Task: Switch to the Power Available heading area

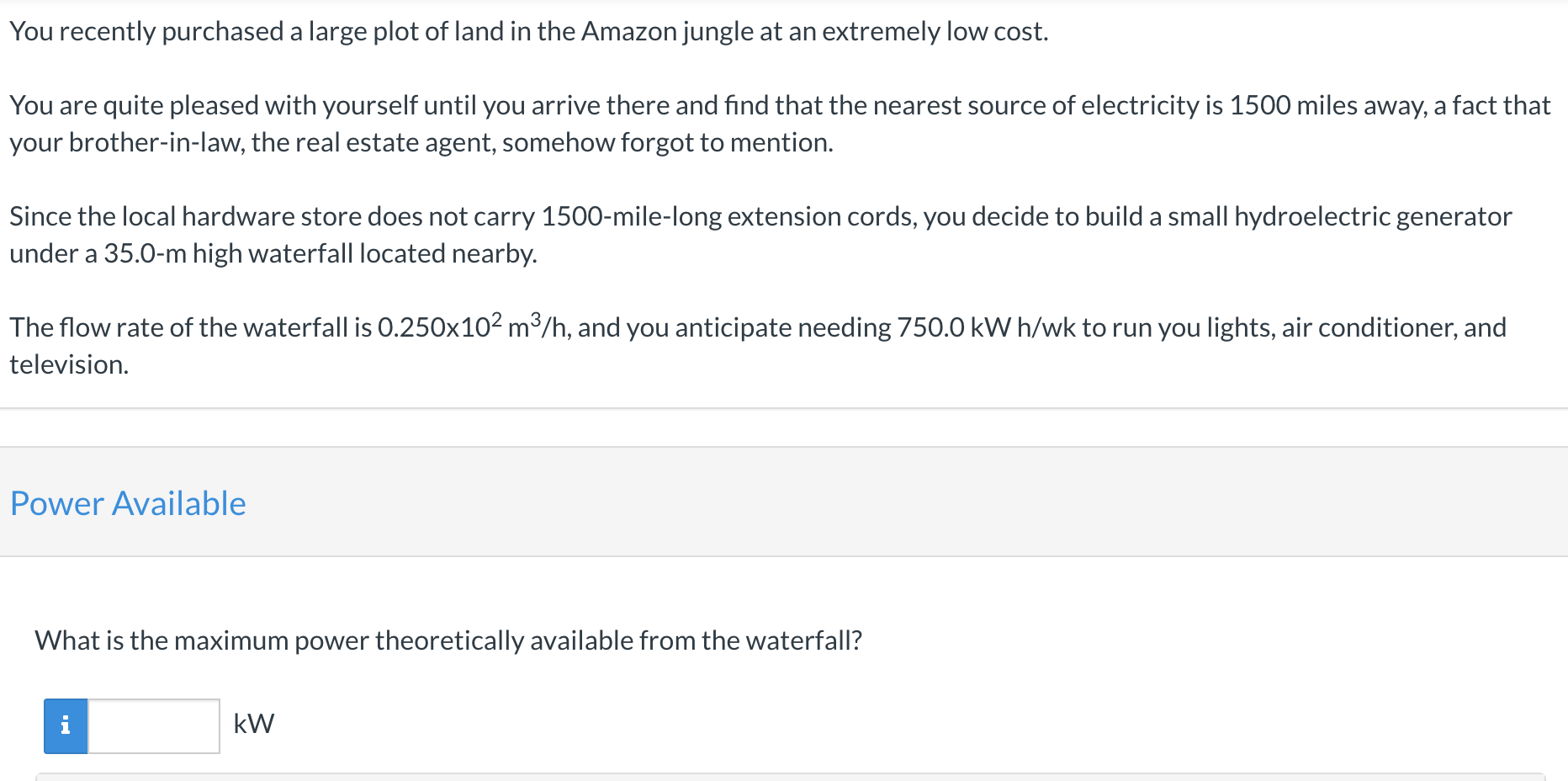Action: pyautogui.click(x=128, y=502)
